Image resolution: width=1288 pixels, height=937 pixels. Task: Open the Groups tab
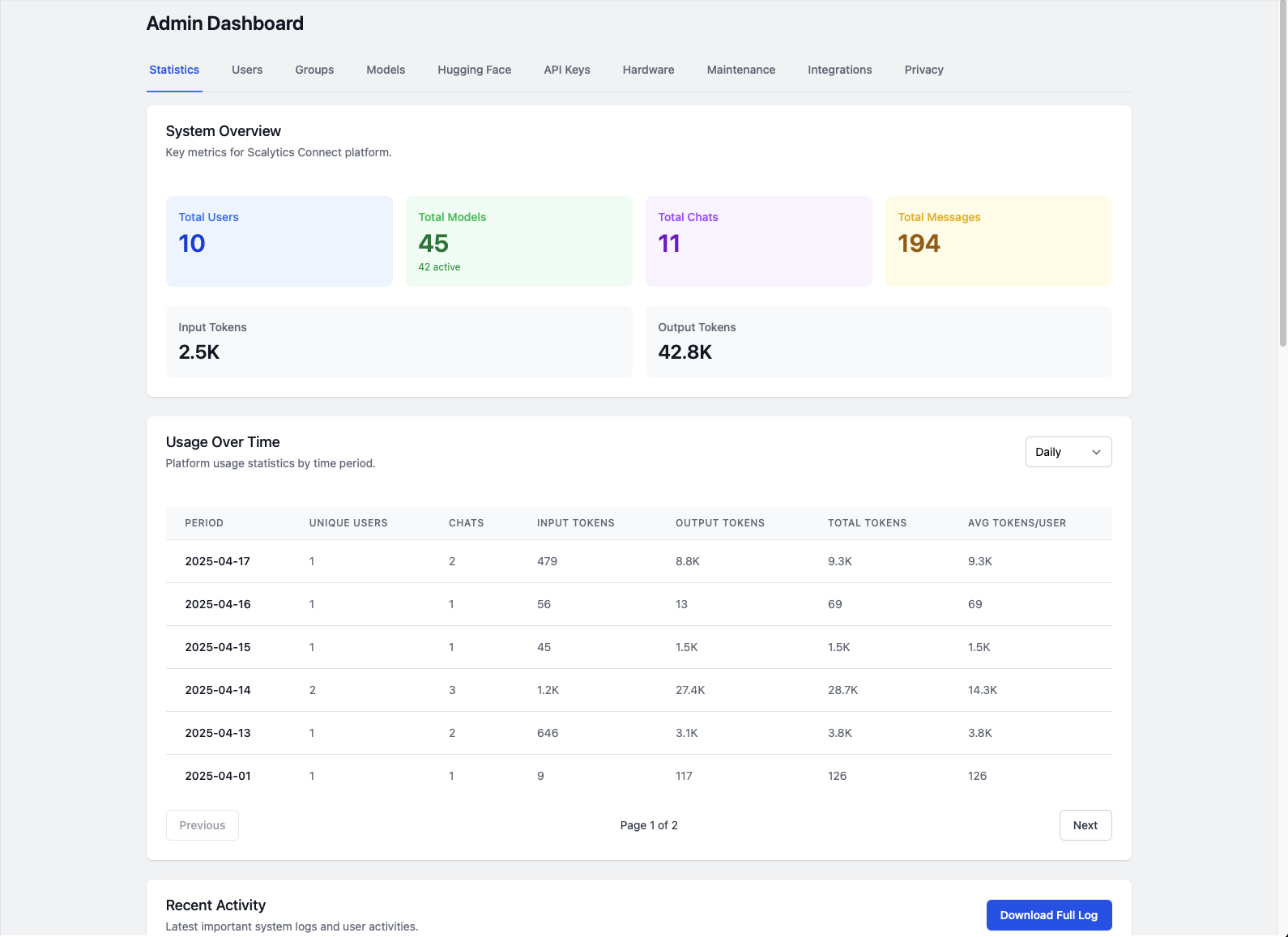pyautogui.click(x=314, y=70)
